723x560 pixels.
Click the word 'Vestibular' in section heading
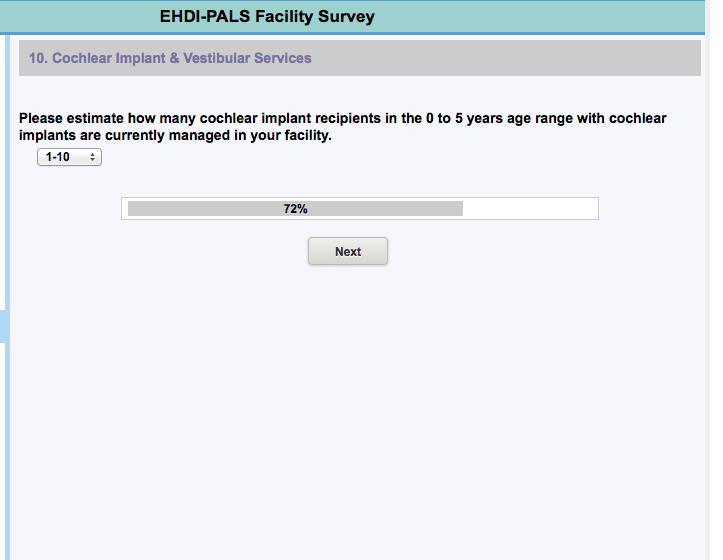(216, 58)
